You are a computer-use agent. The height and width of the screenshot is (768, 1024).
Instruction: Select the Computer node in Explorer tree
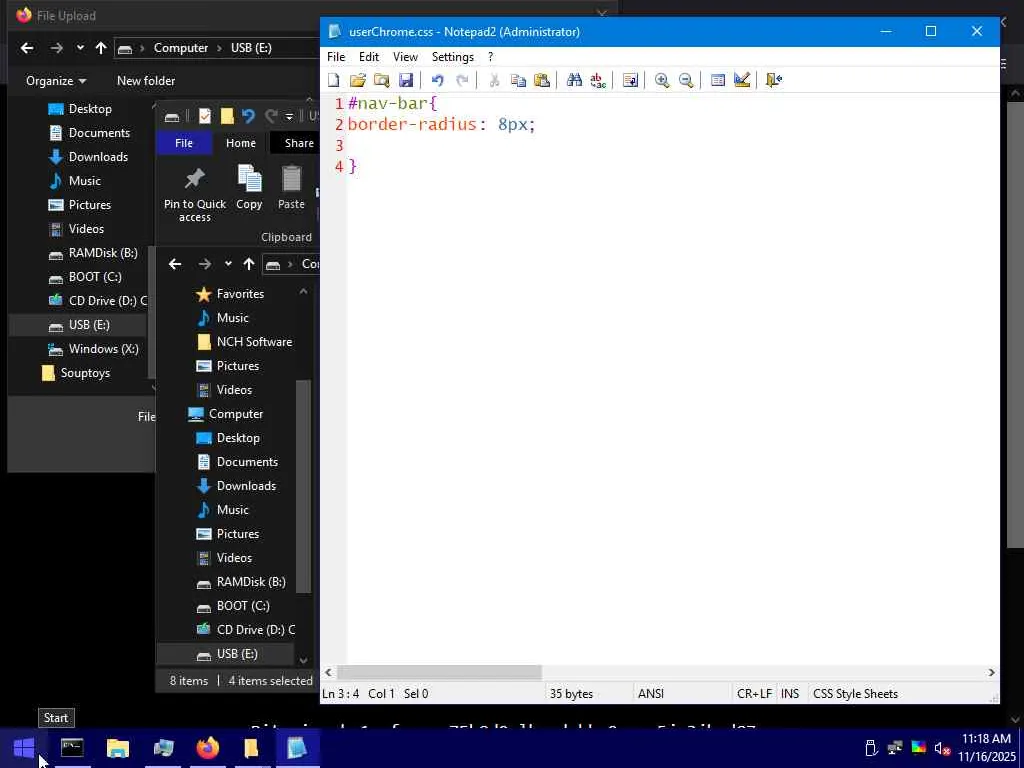point(225,414)
